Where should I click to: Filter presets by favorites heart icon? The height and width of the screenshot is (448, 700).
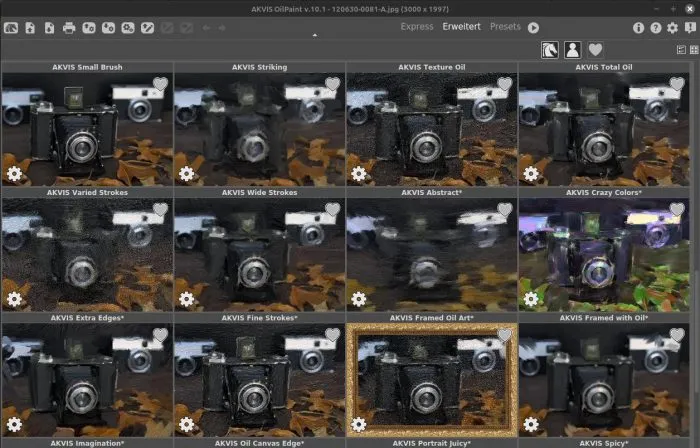[596, 49]
